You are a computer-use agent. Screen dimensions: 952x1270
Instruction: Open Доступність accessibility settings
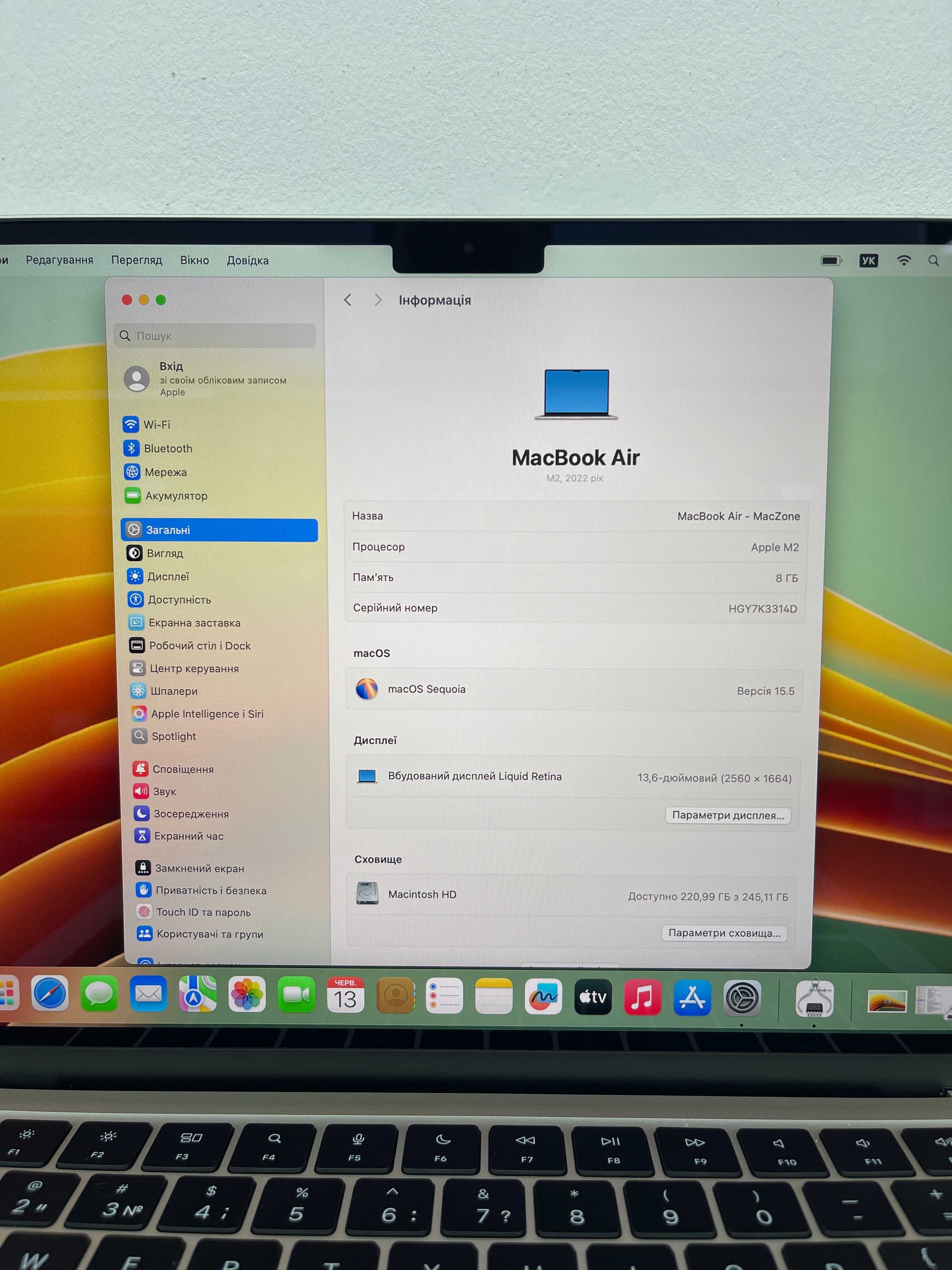coord(169,599)
